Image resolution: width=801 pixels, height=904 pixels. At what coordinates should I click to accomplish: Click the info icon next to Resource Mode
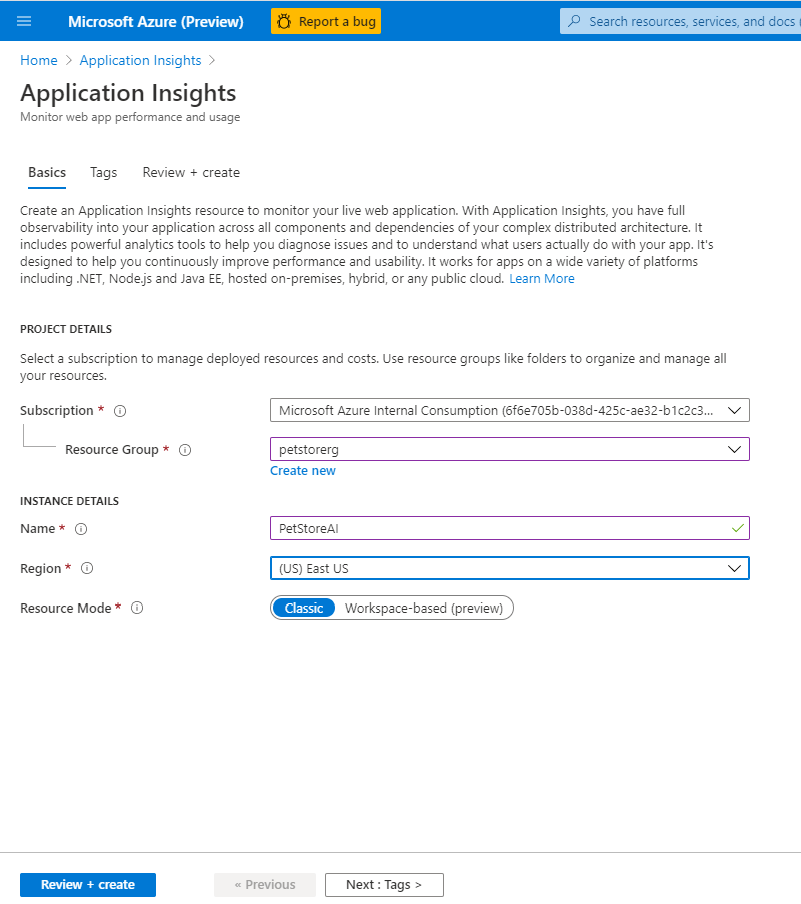tap(137, 607)
